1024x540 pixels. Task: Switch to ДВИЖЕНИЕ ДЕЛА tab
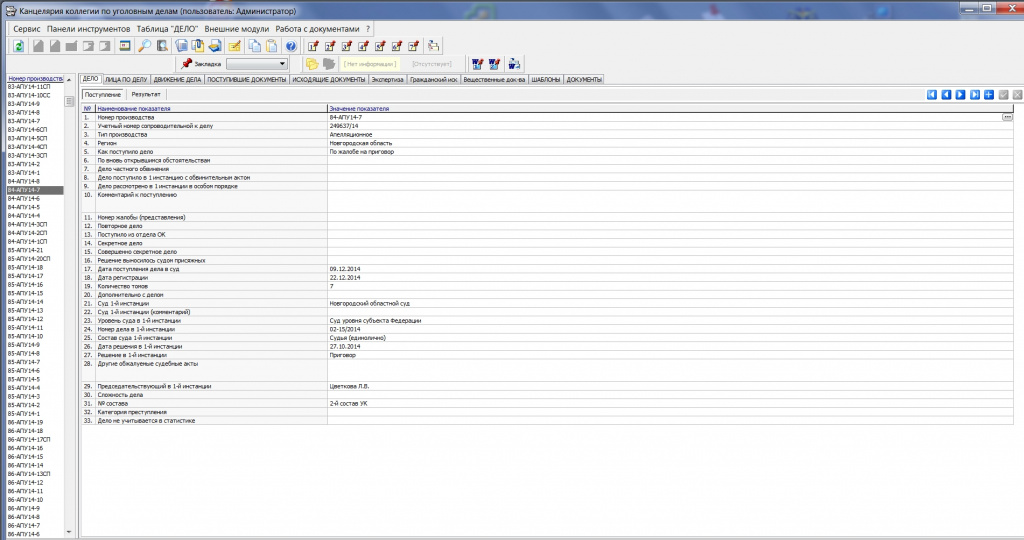[x=177, y=80]
